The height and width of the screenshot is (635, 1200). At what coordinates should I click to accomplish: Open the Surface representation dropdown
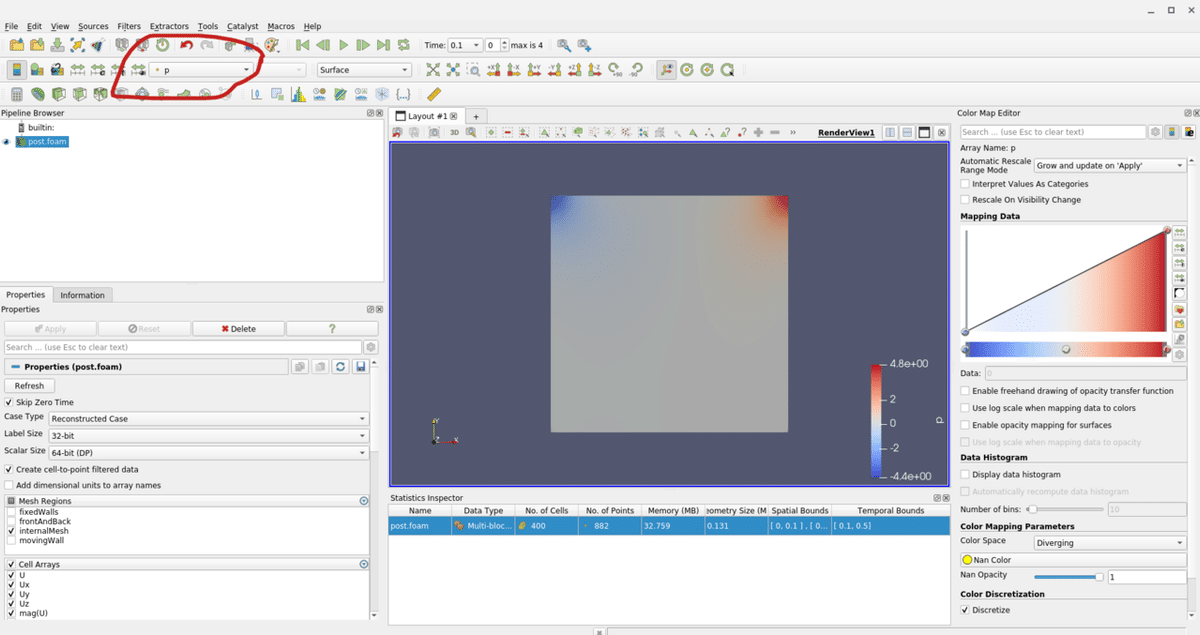pyautogui.click(x=364, y=70)
